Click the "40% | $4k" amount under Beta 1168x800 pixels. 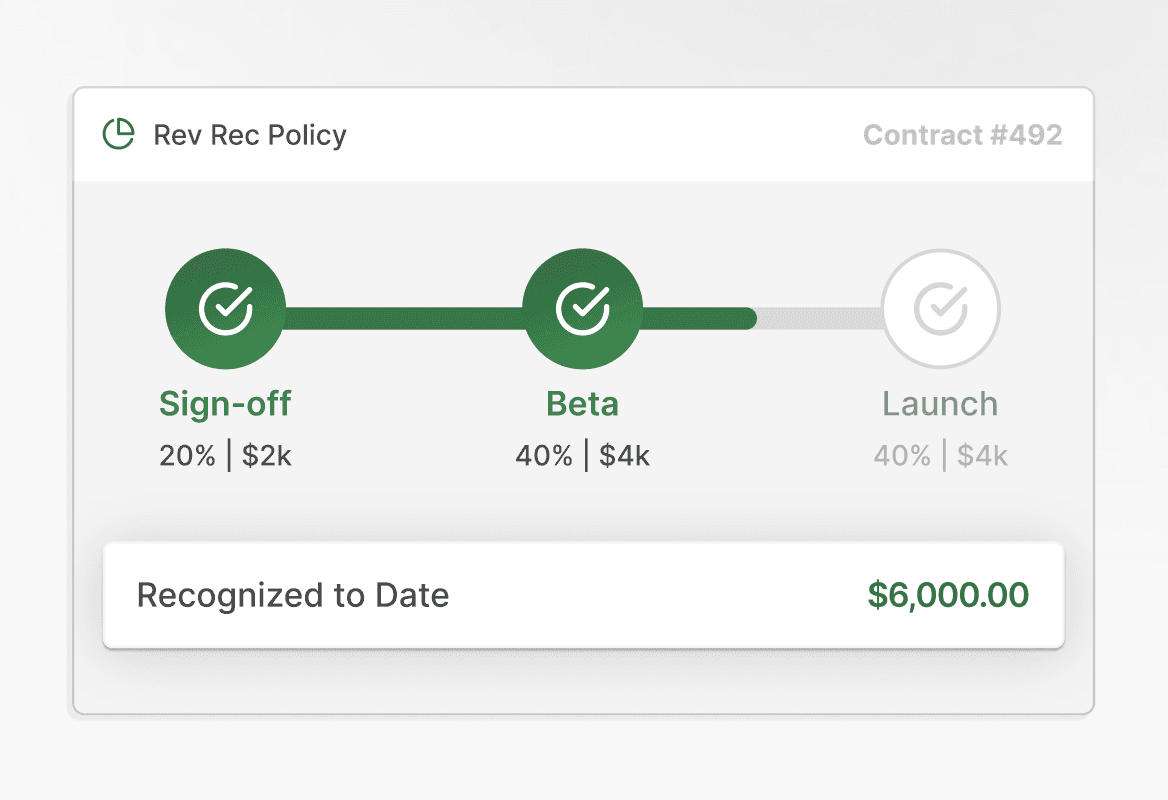[583, 456]
